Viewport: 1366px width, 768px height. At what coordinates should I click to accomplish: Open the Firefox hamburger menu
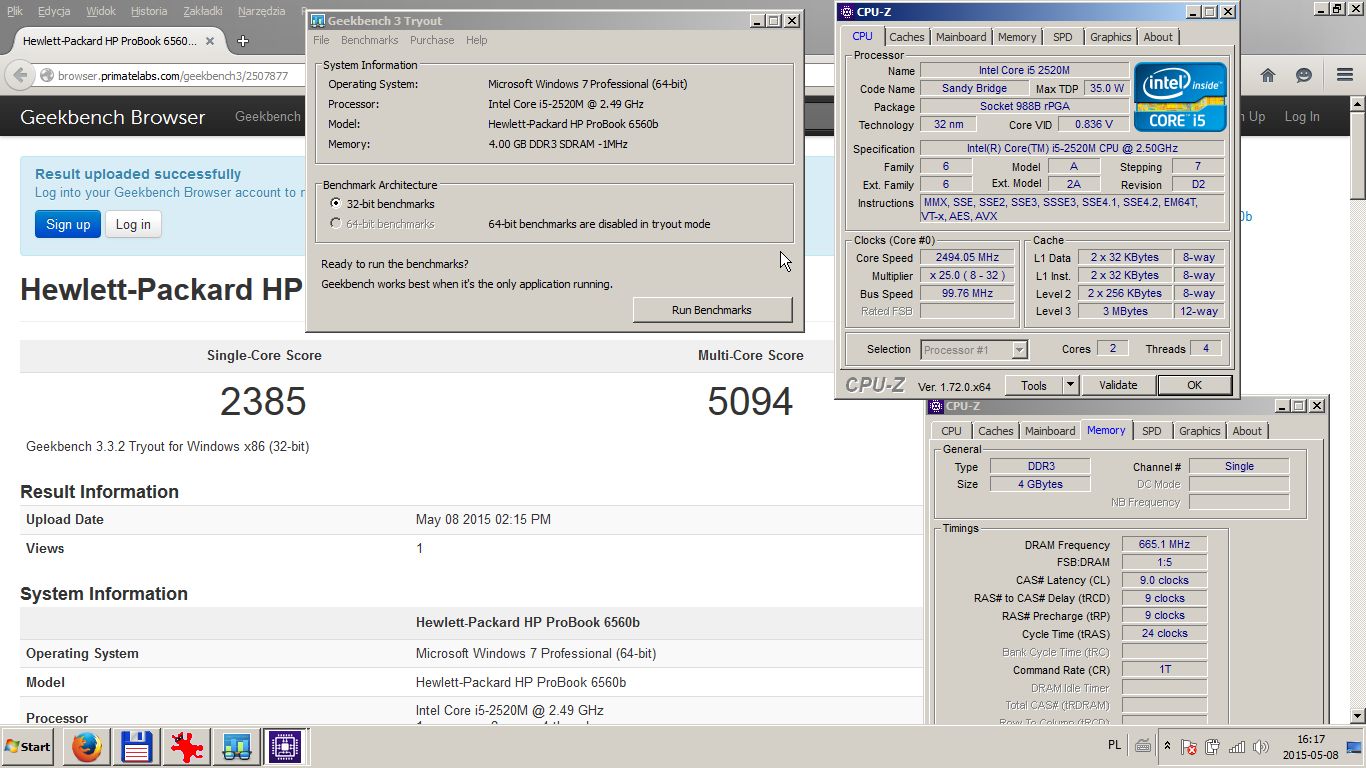pos(1345,75)
